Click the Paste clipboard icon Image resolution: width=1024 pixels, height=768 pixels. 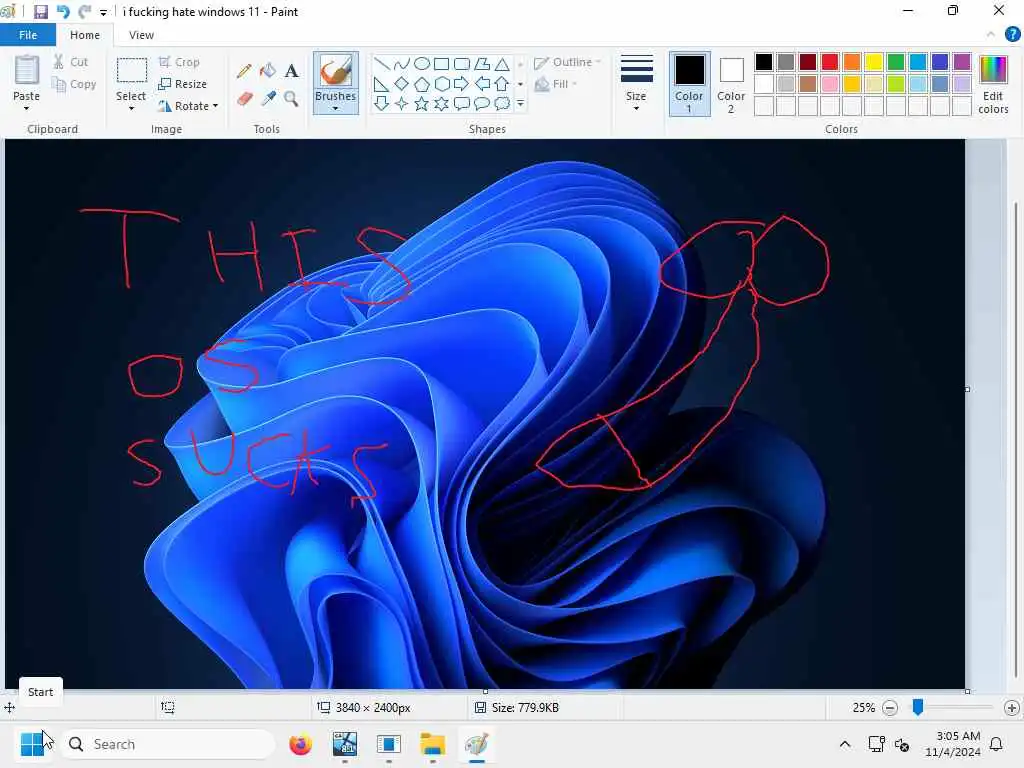coord(27,71)
